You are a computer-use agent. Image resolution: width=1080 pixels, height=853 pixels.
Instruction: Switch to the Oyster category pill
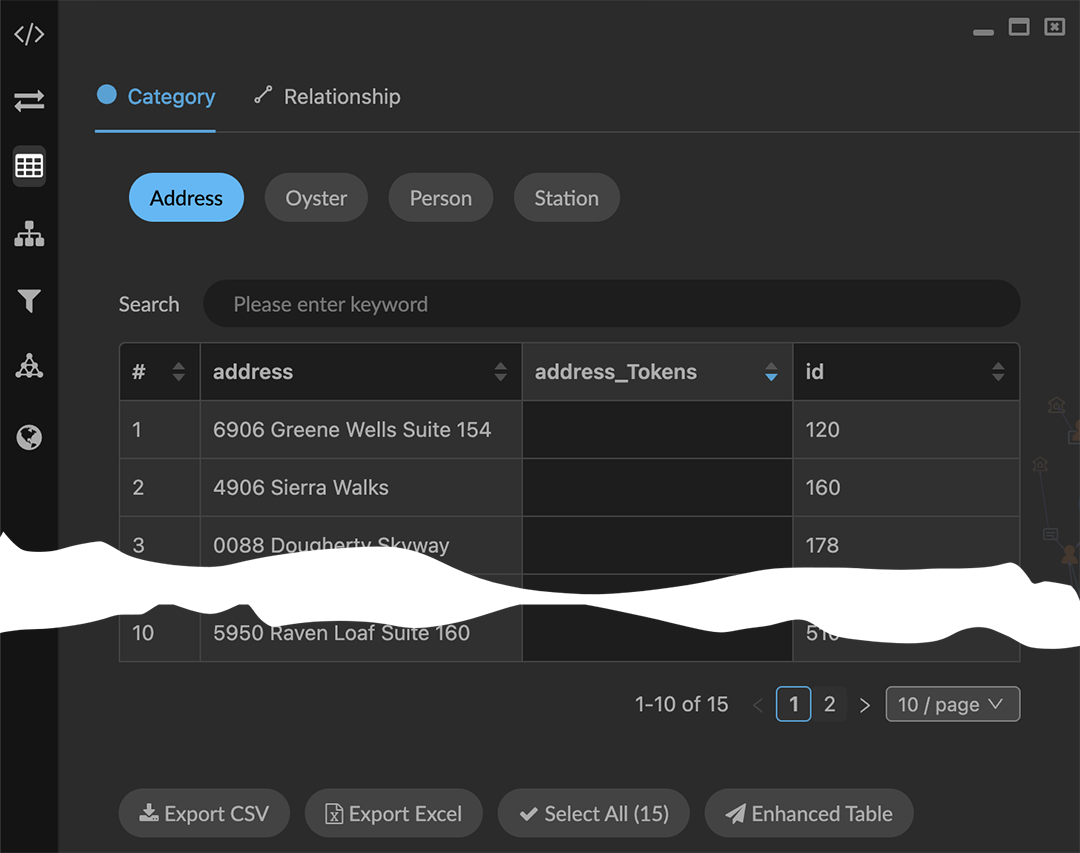(316, 198)
